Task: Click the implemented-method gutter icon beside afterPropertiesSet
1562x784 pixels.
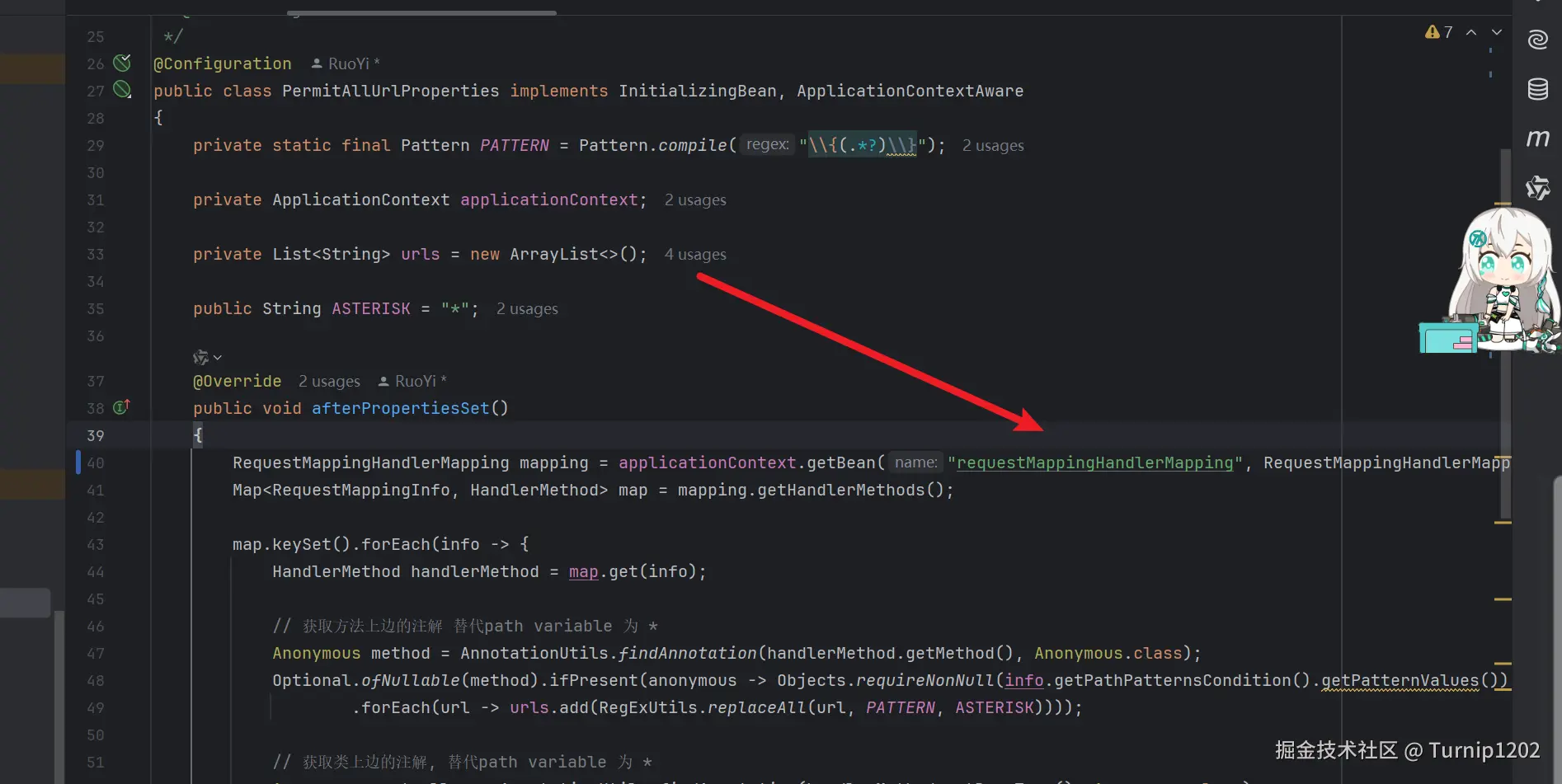Action: 121,407
